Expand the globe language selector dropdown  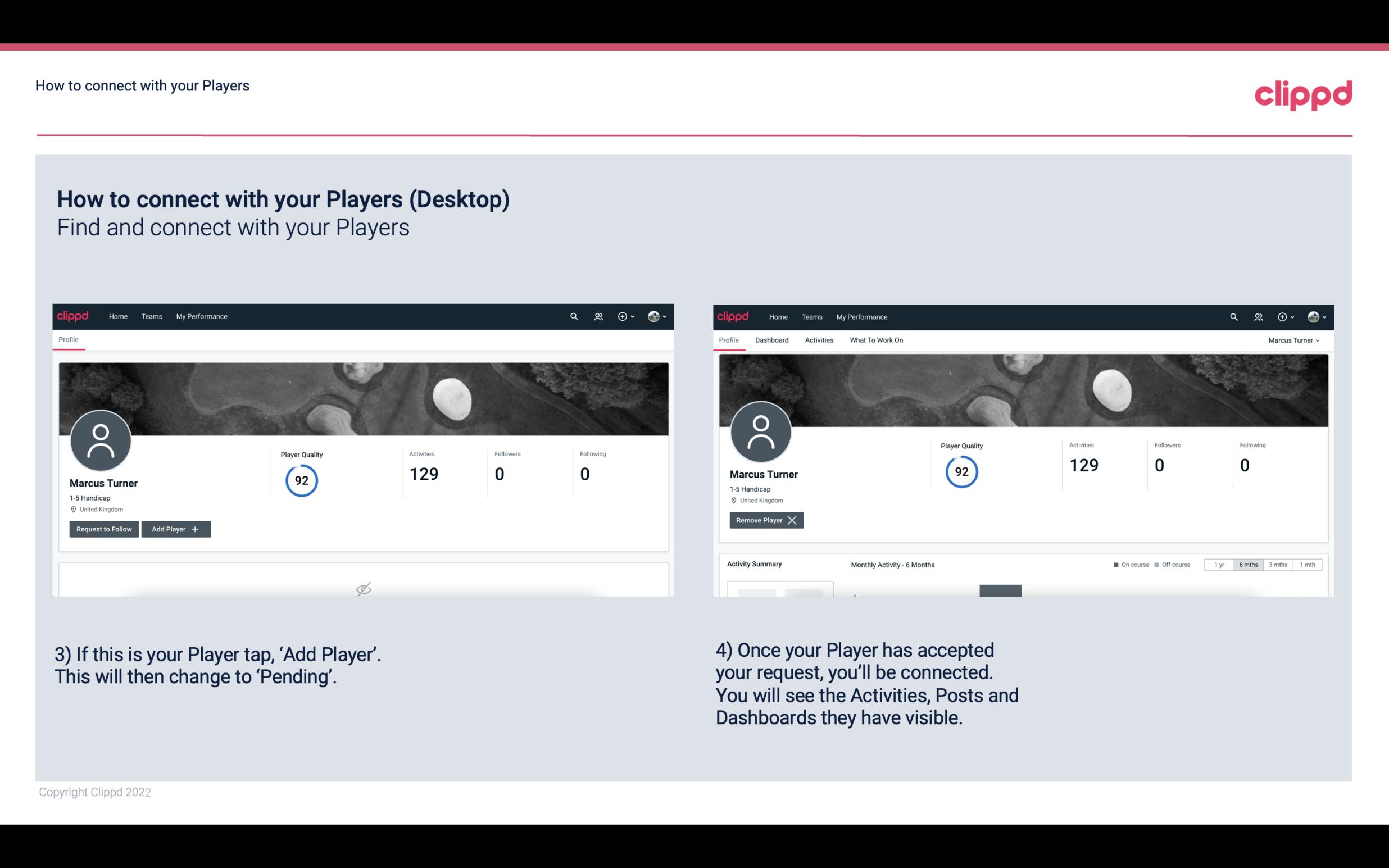tap(657, 316)
